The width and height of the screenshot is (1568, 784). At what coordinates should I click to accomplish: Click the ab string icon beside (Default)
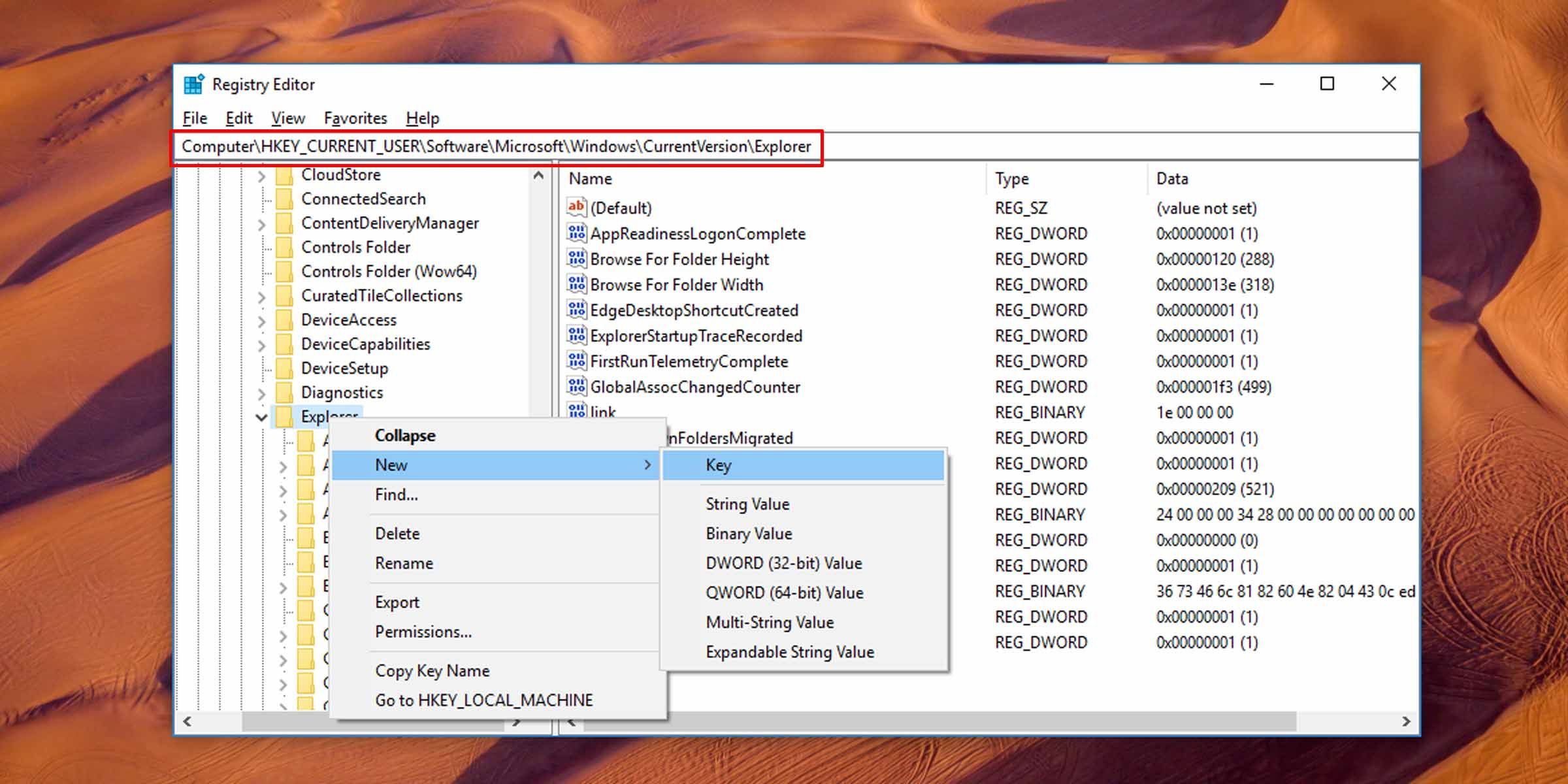click(578, 208)
